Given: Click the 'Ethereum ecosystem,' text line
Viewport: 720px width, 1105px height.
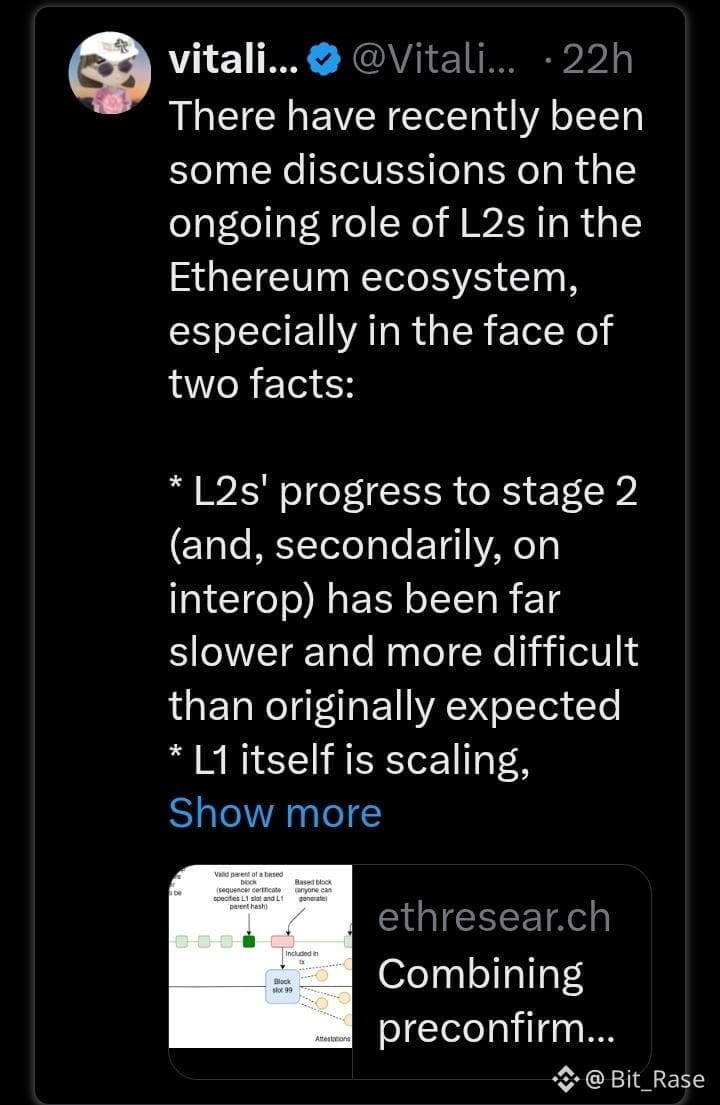Looking at the screenshot, I should tap(373, 278).
